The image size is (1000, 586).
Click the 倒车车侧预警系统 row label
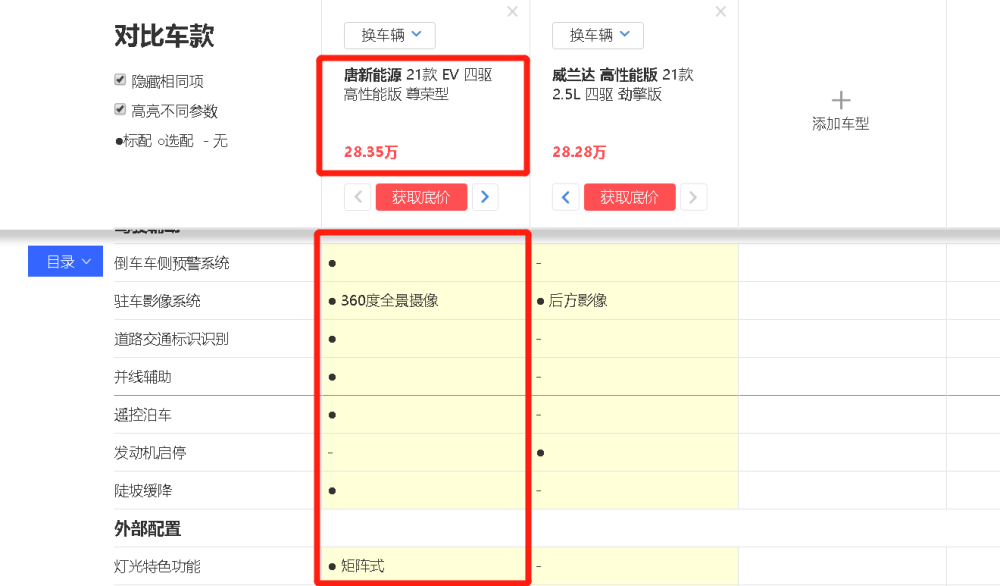pyautogui.click(x=172, y=263)
